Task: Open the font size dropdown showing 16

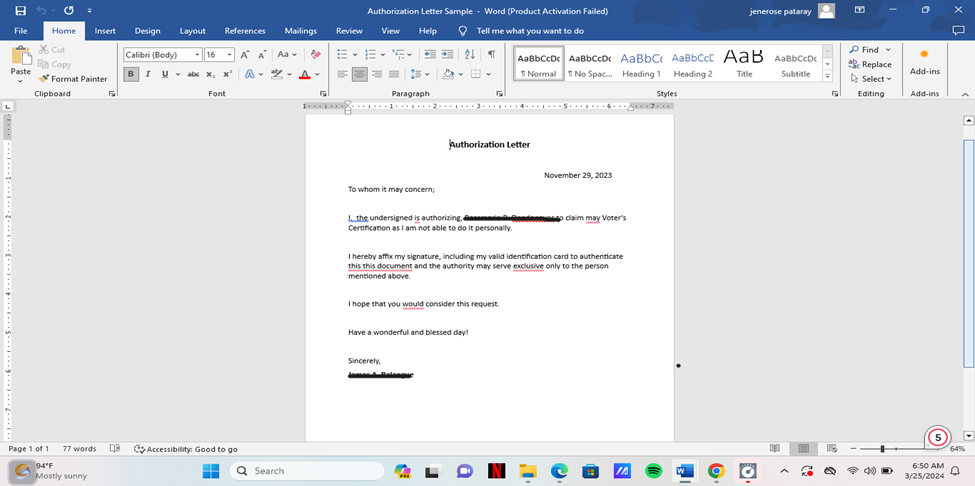Action: pyautogui.click(x=229, y=55)
